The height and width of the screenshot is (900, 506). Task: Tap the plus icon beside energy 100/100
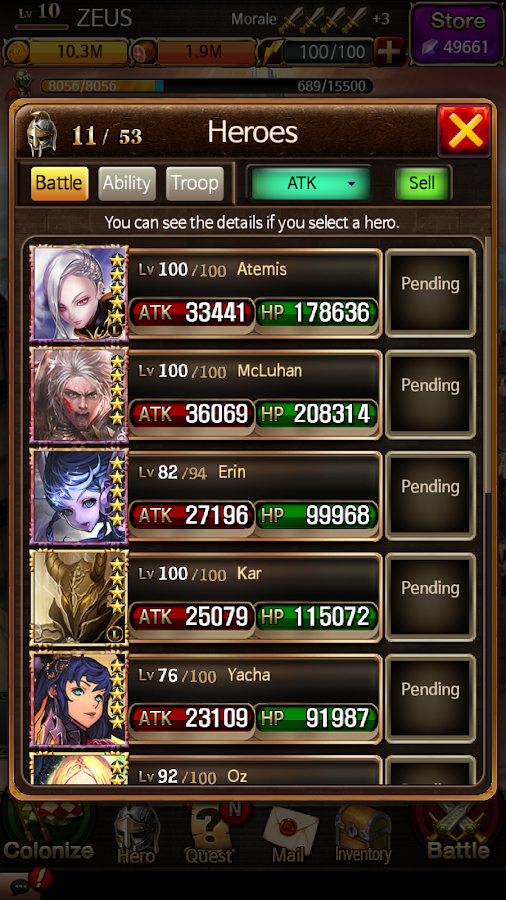tap(390, 52)
